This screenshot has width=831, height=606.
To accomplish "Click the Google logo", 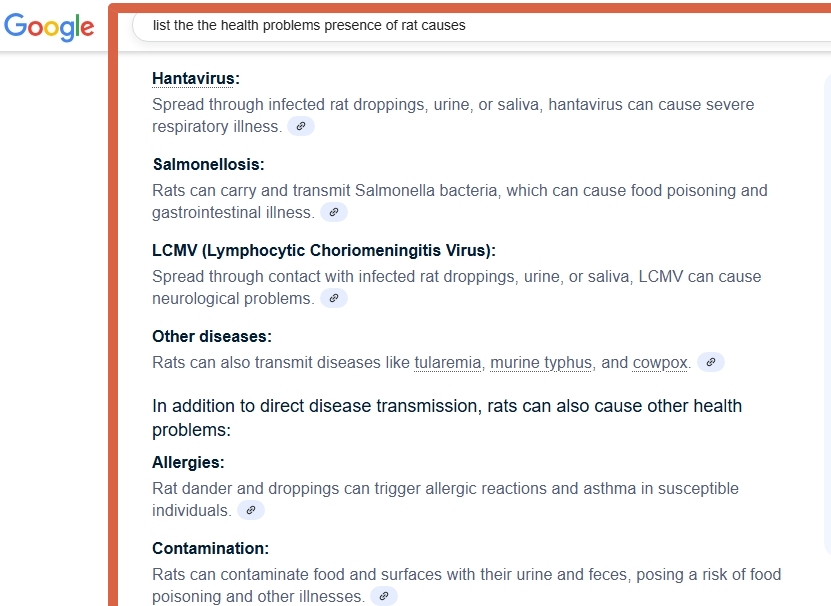I will (49, 27).
